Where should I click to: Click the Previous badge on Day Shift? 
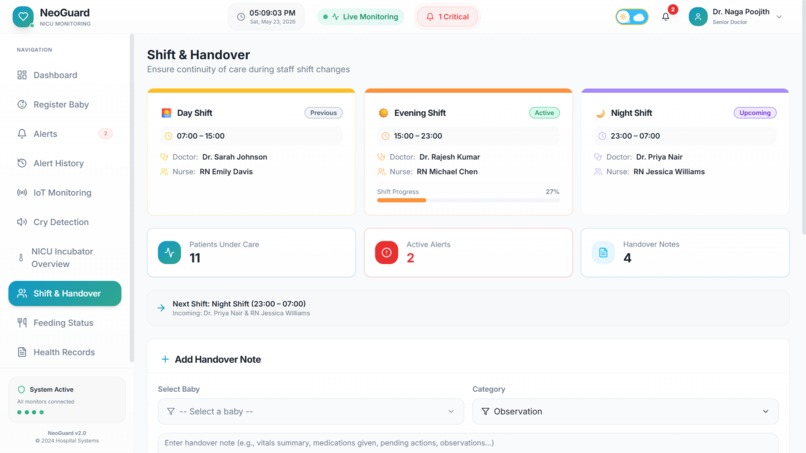click(x=323, y=113)
